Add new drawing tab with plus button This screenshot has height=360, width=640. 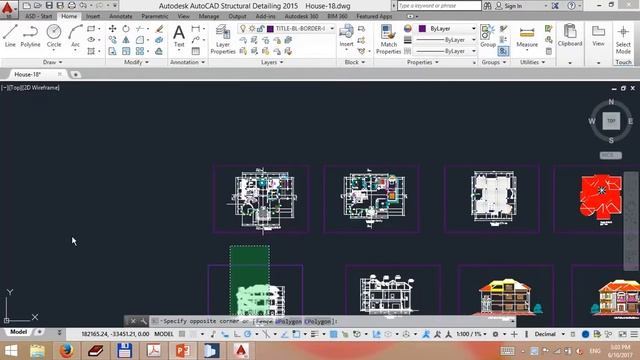75,74
